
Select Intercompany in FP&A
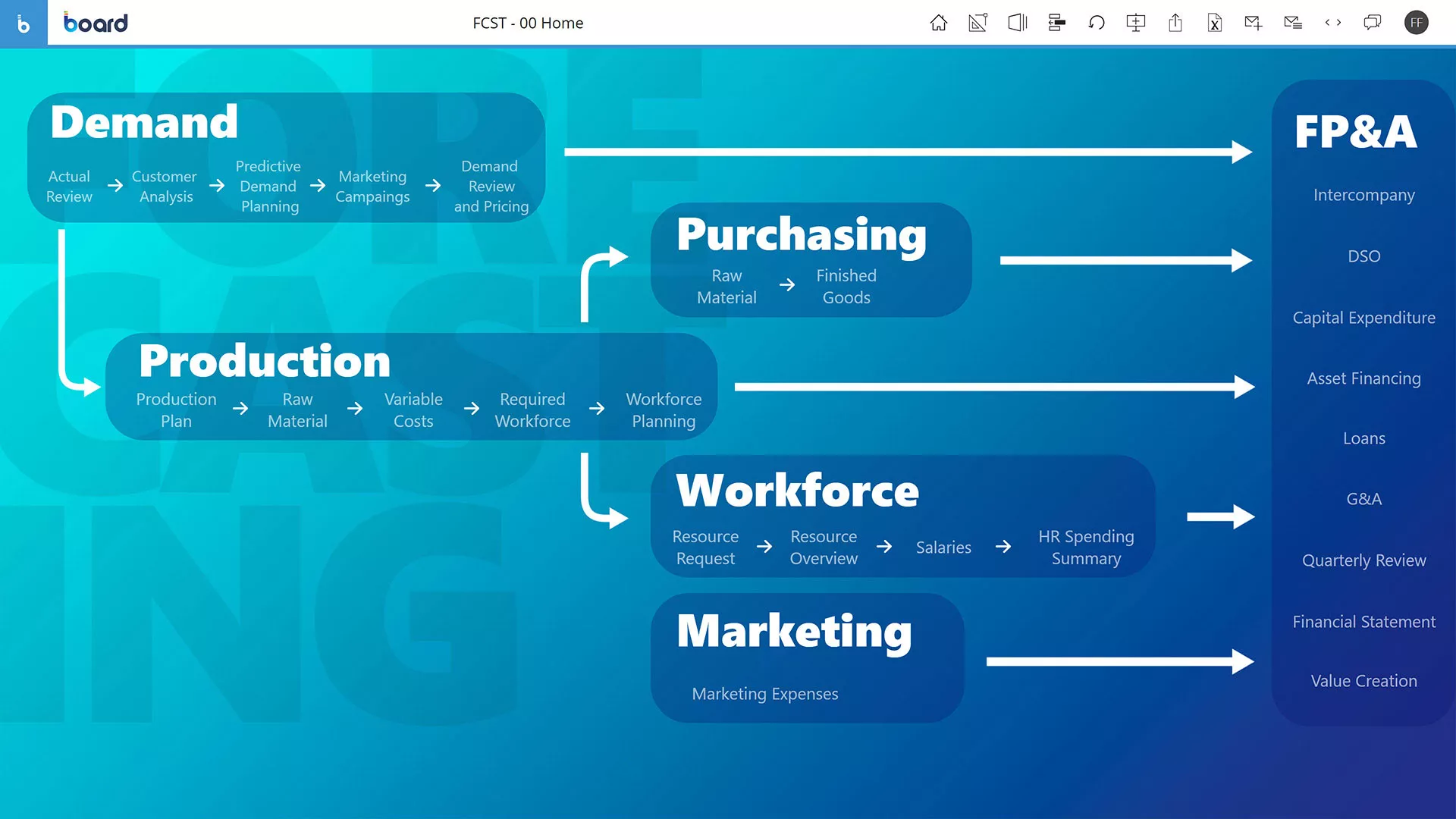(x=1363, y=196)
